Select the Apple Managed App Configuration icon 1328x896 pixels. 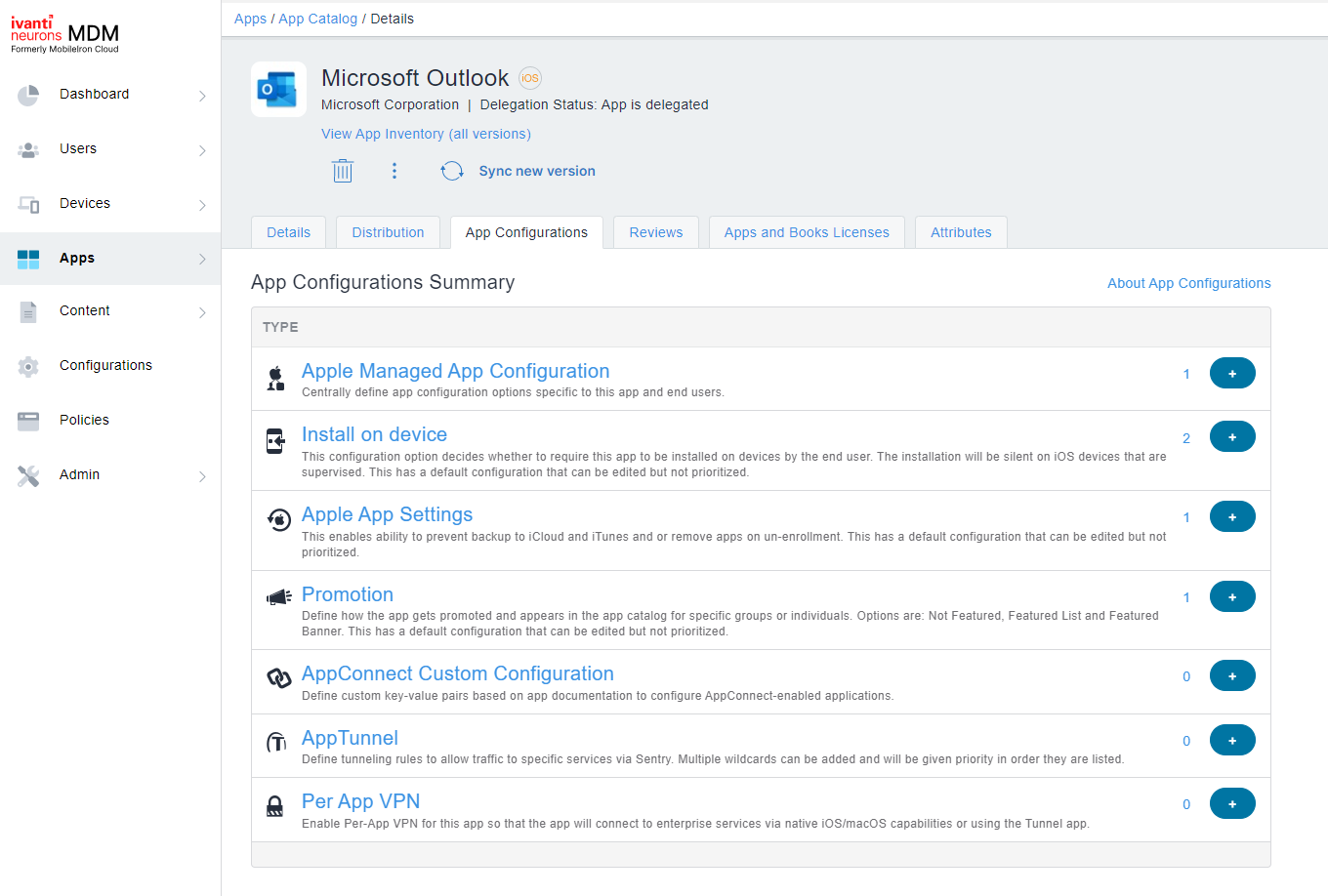point(277,377)
